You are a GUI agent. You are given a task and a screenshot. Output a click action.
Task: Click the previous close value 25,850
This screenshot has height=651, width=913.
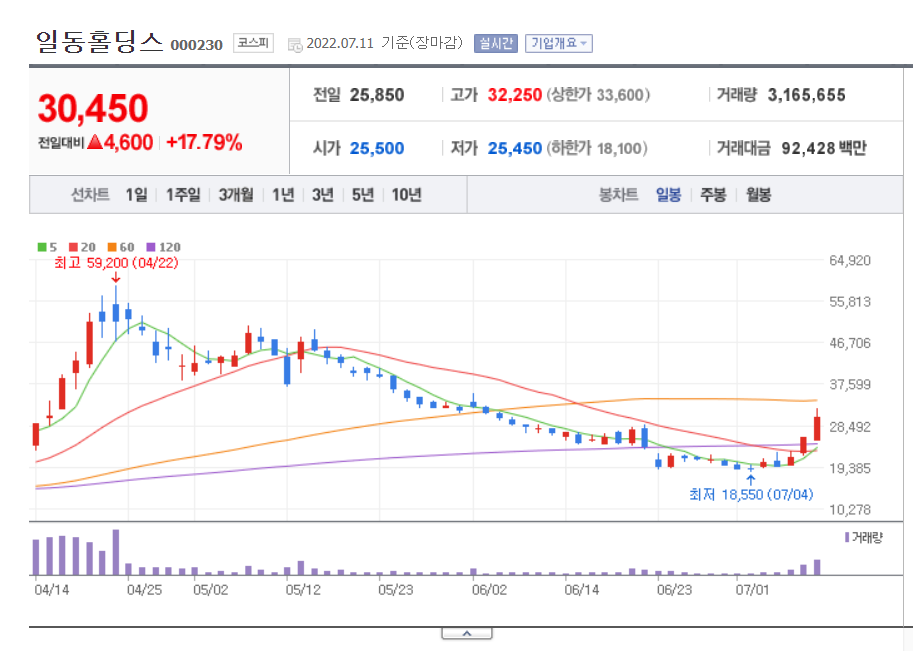(x=377, y=95)
